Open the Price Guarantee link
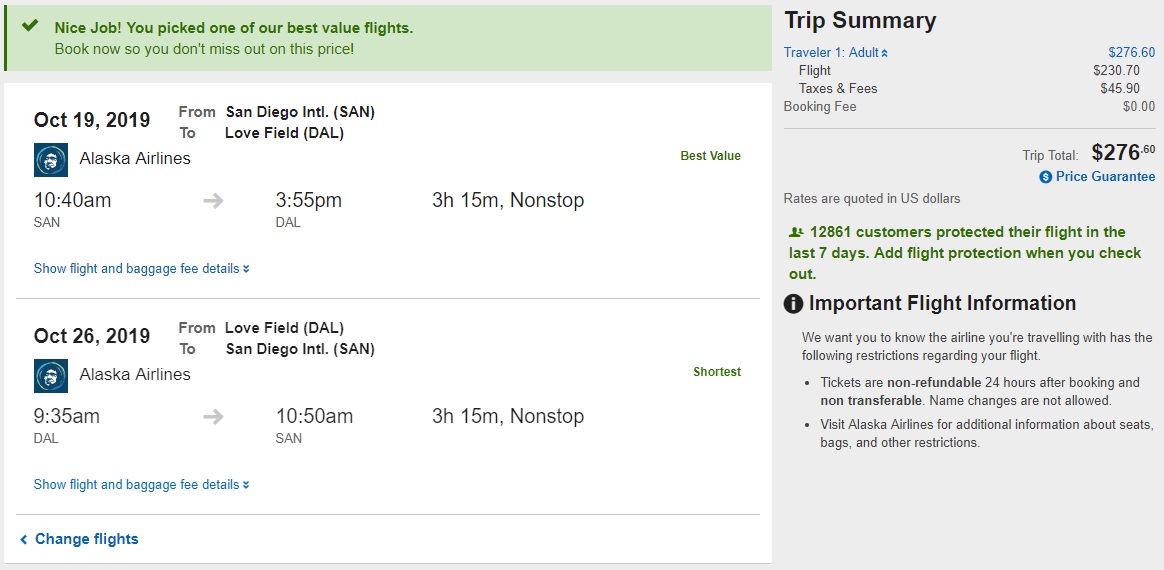The height and width of the screenshot is (570, 1164). pos(1105,177)
